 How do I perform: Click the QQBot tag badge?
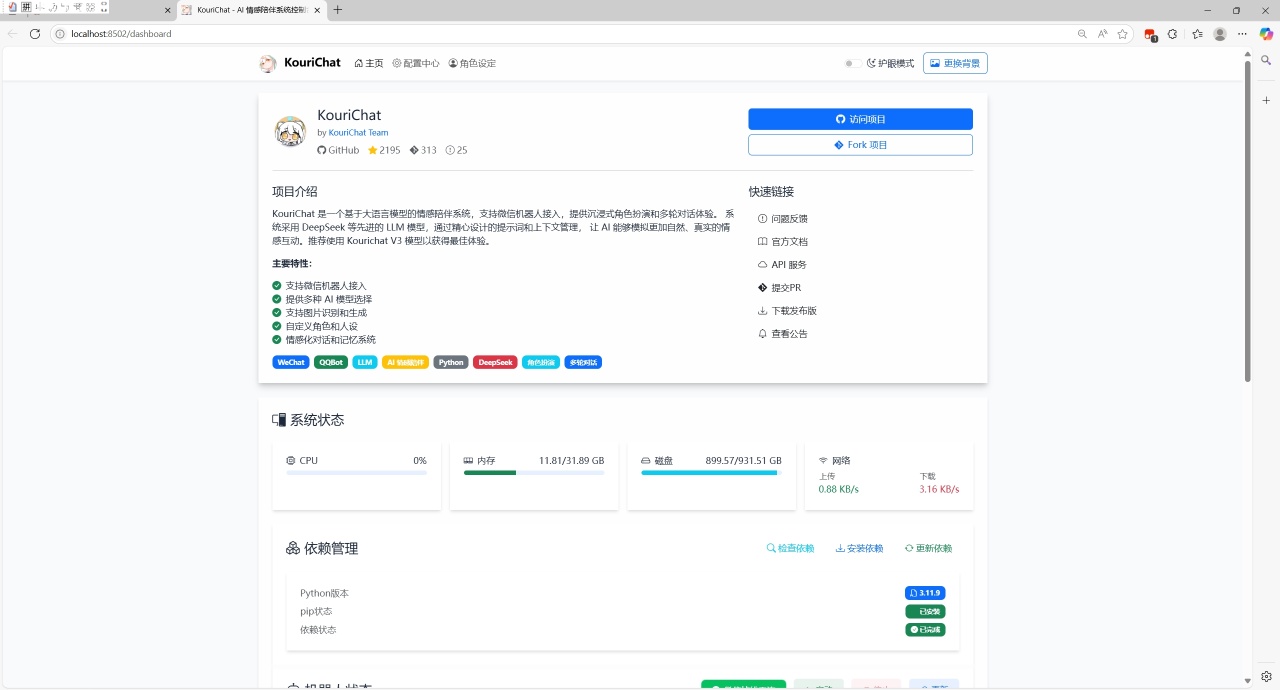pos(331,362)
